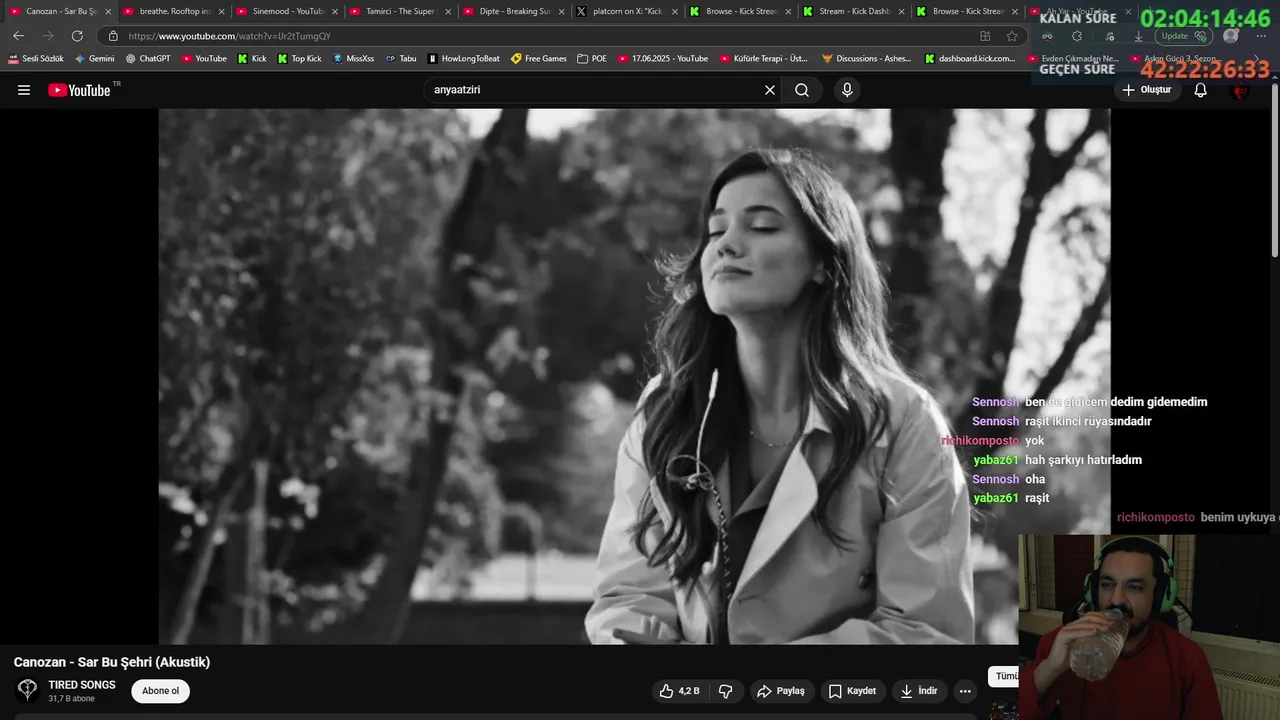Viewport: 1280px width, 720px height.
Task: Close the 'breathe. Rooftop' tab
Action: click(x=221, y=11)
